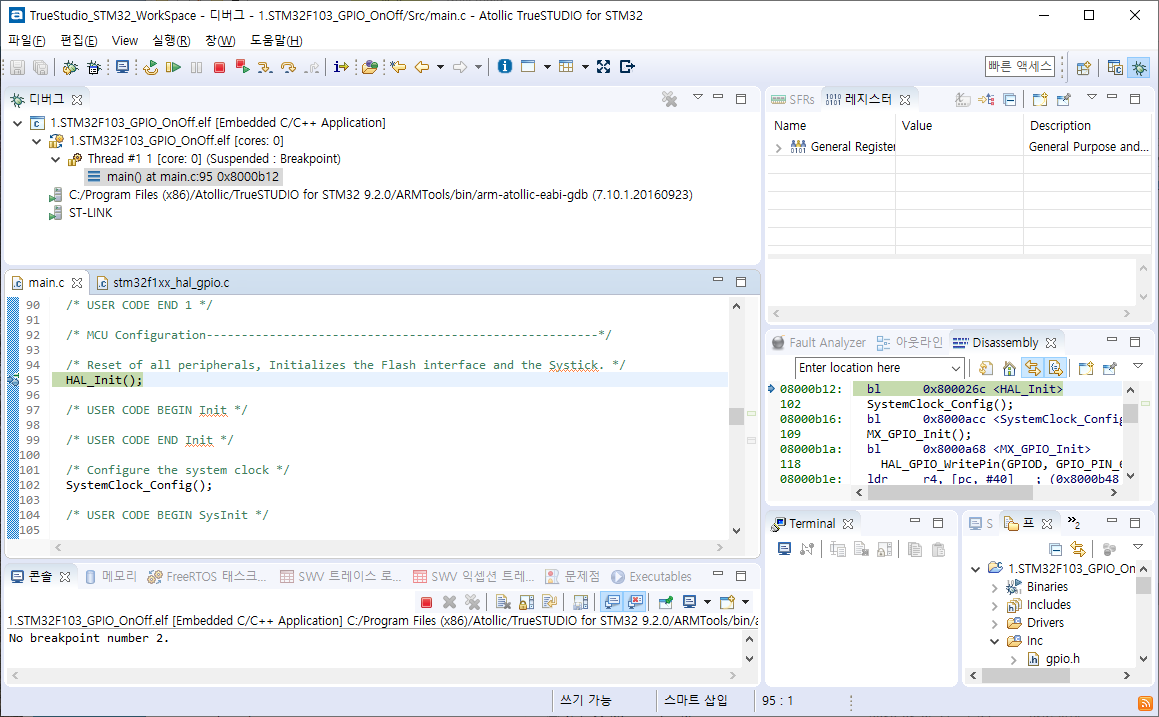Screen dimensions: 1159x717
Task: Click the Step Into toolbar icon
Action: coord(264,67)
